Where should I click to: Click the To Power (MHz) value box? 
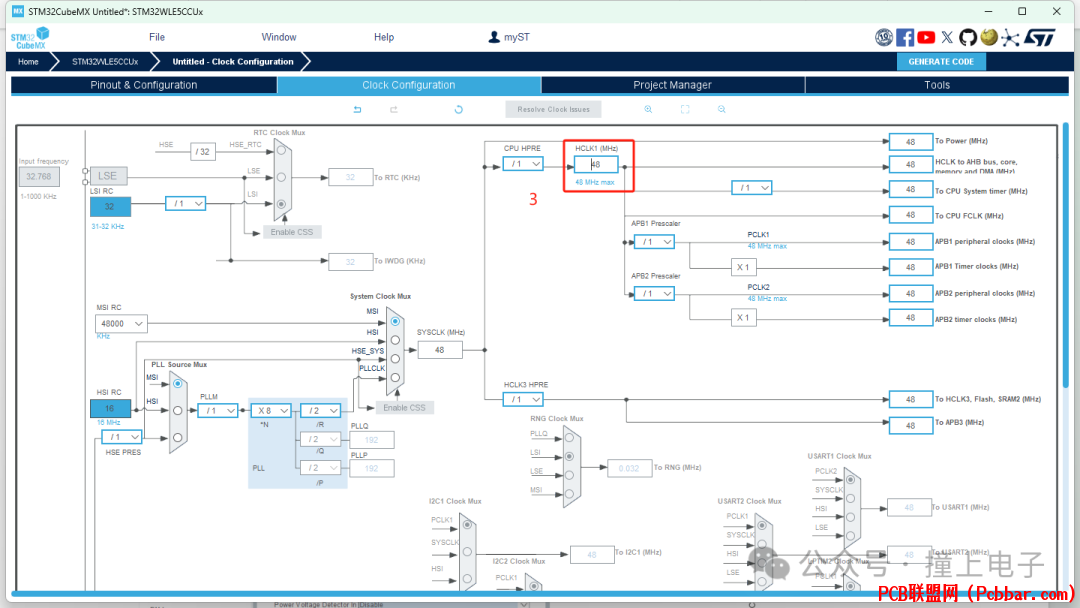click(911, 141)
